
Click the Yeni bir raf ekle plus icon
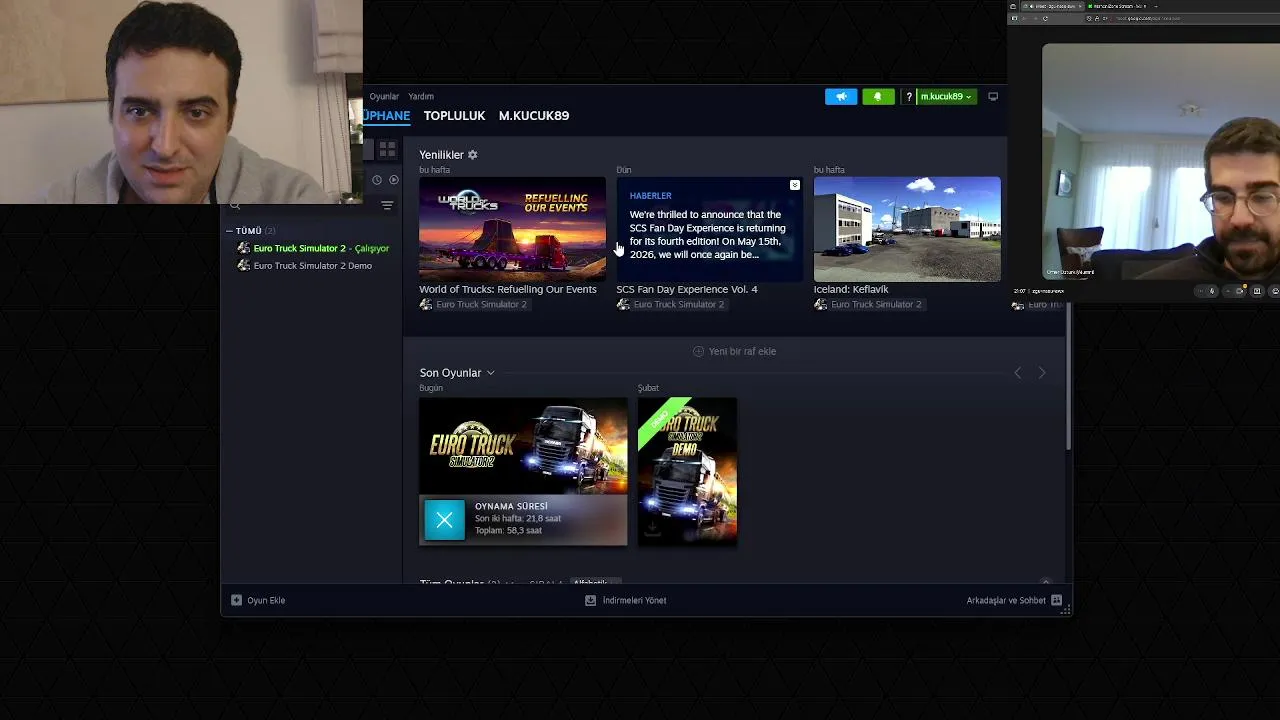coord(698,351)
